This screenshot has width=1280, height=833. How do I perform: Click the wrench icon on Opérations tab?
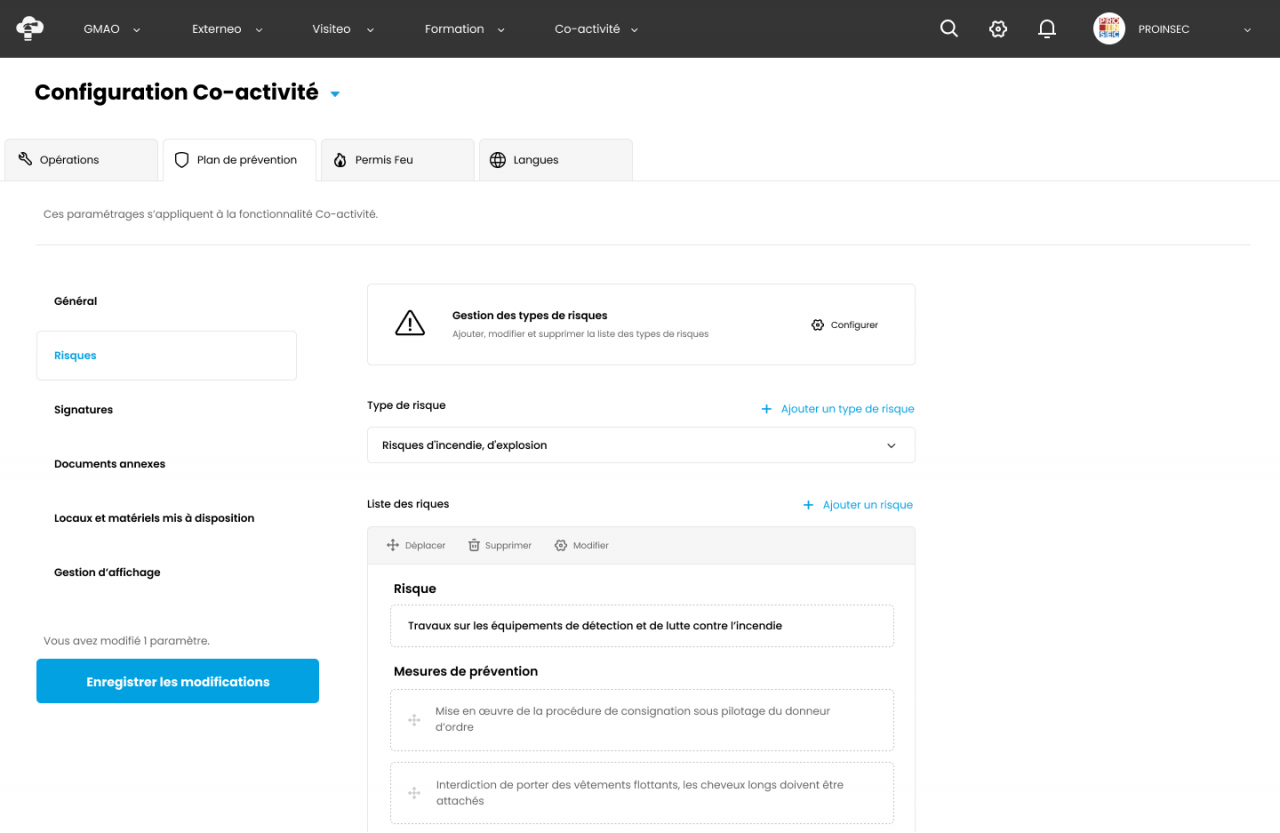[25, 160]
